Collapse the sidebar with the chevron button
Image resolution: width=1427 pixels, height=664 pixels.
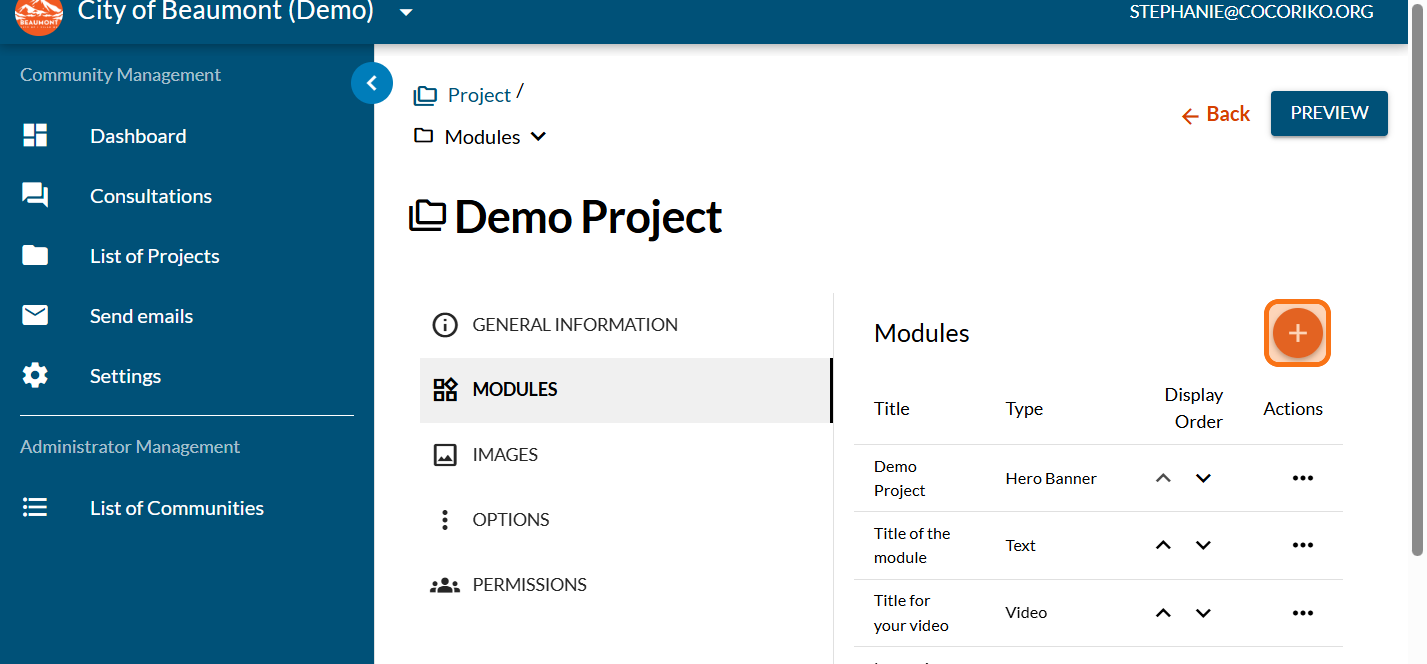(372, 84)
